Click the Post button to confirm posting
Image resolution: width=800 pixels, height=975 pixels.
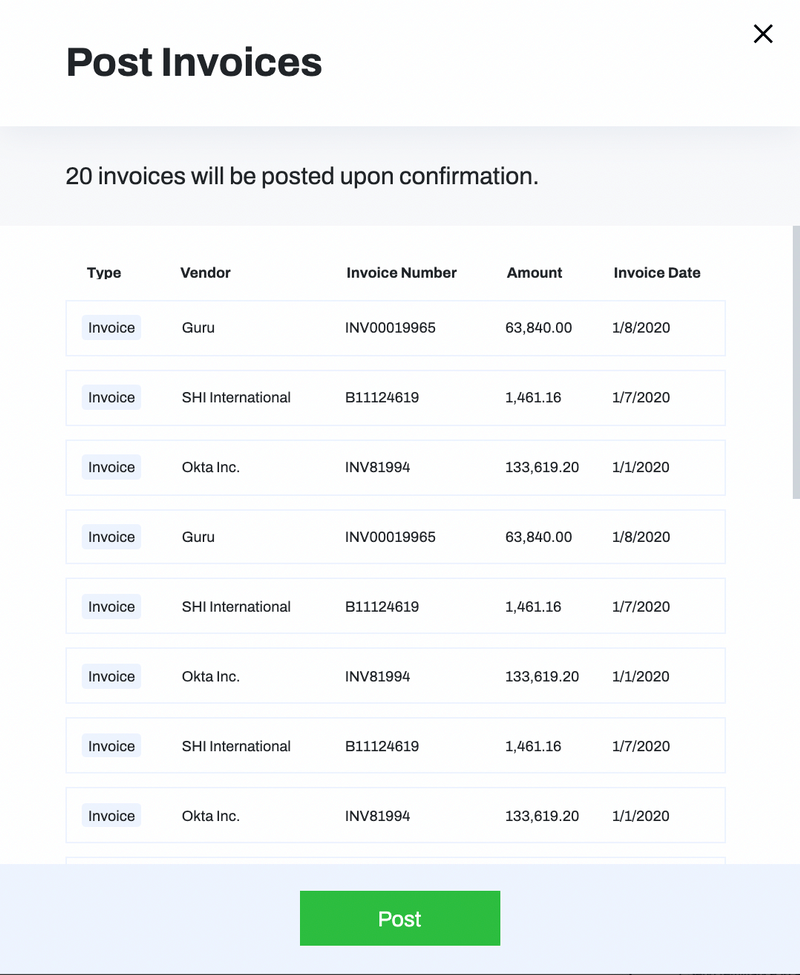[x=399, y=918]
